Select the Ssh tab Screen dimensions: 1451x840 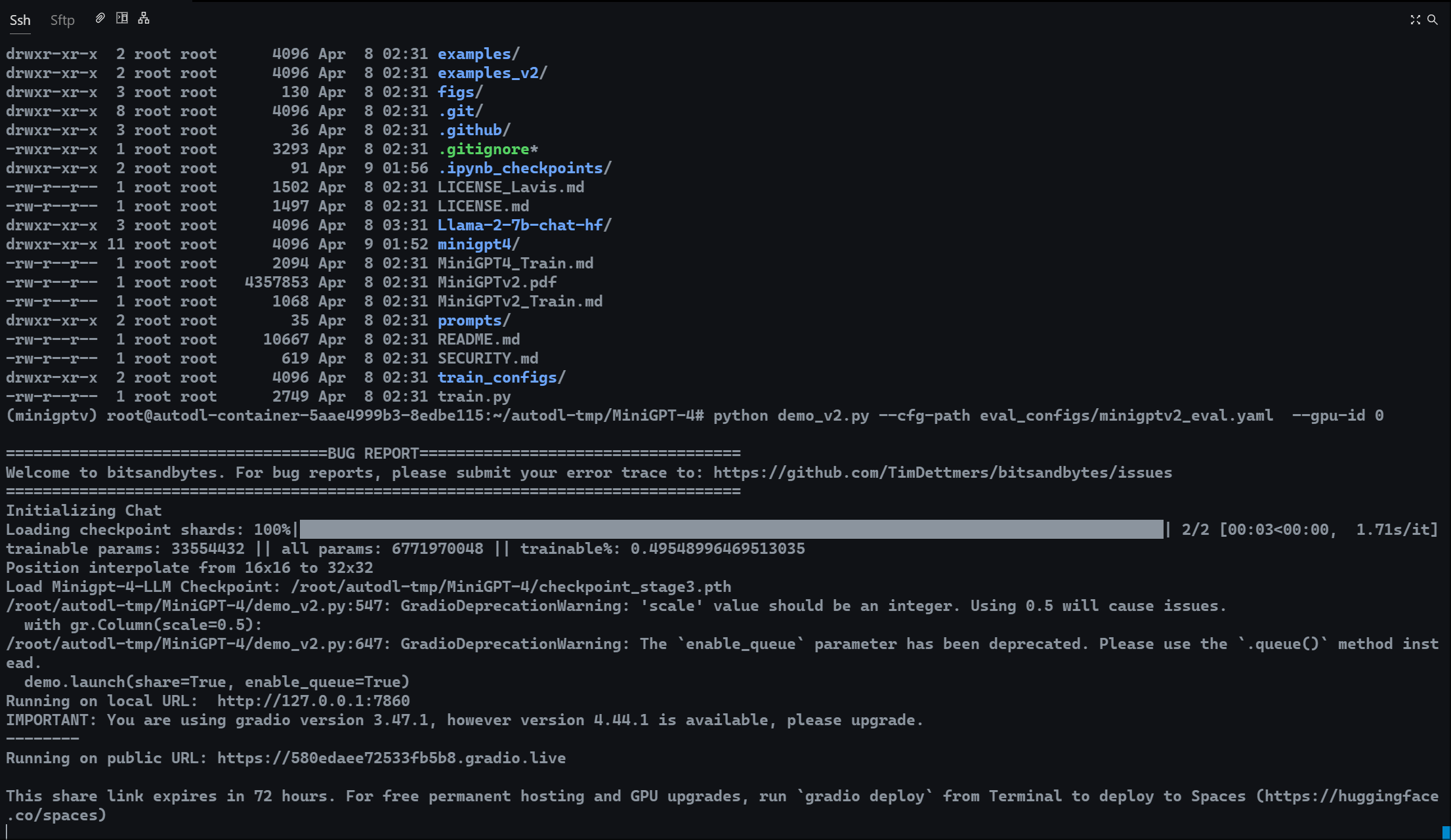20,20
